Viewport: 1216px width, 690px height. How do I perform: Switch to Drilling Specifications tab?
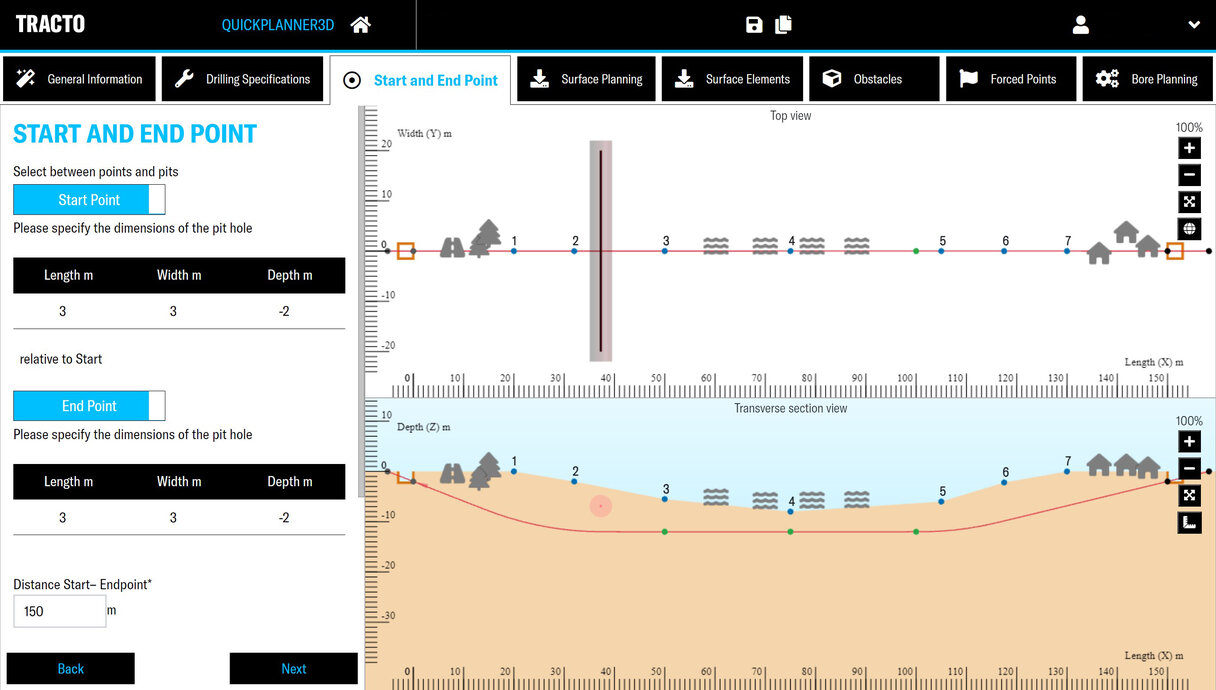243,79
